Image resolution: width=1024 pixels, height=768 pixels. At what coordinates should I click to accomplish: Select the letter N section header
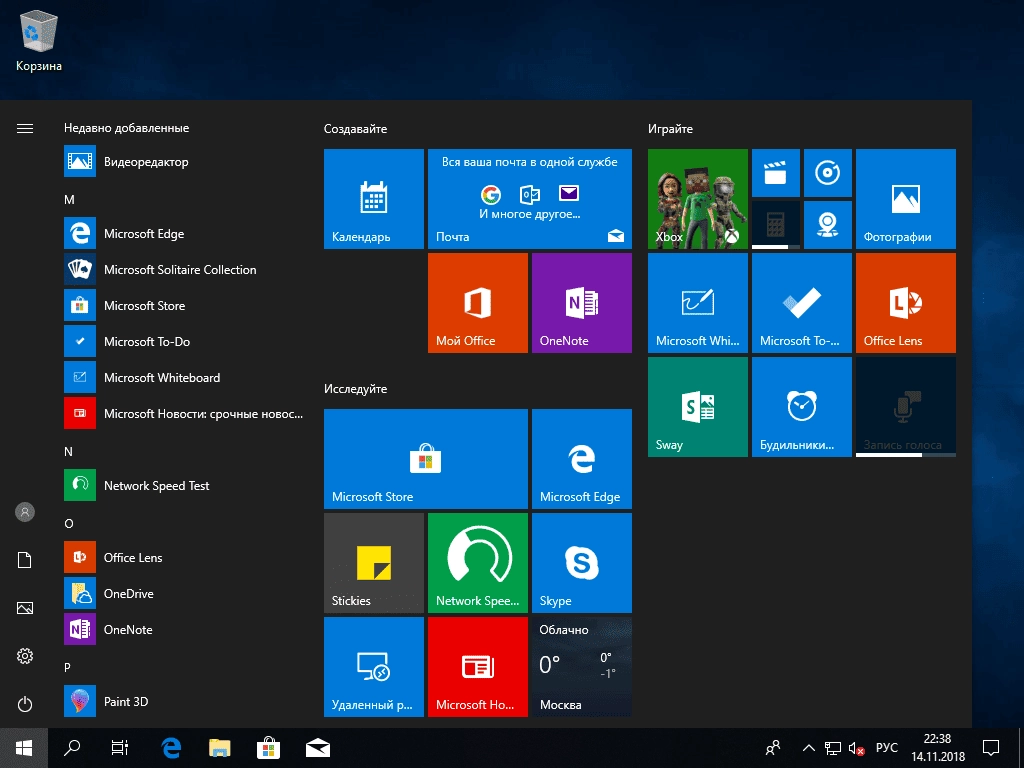point(69,452)
